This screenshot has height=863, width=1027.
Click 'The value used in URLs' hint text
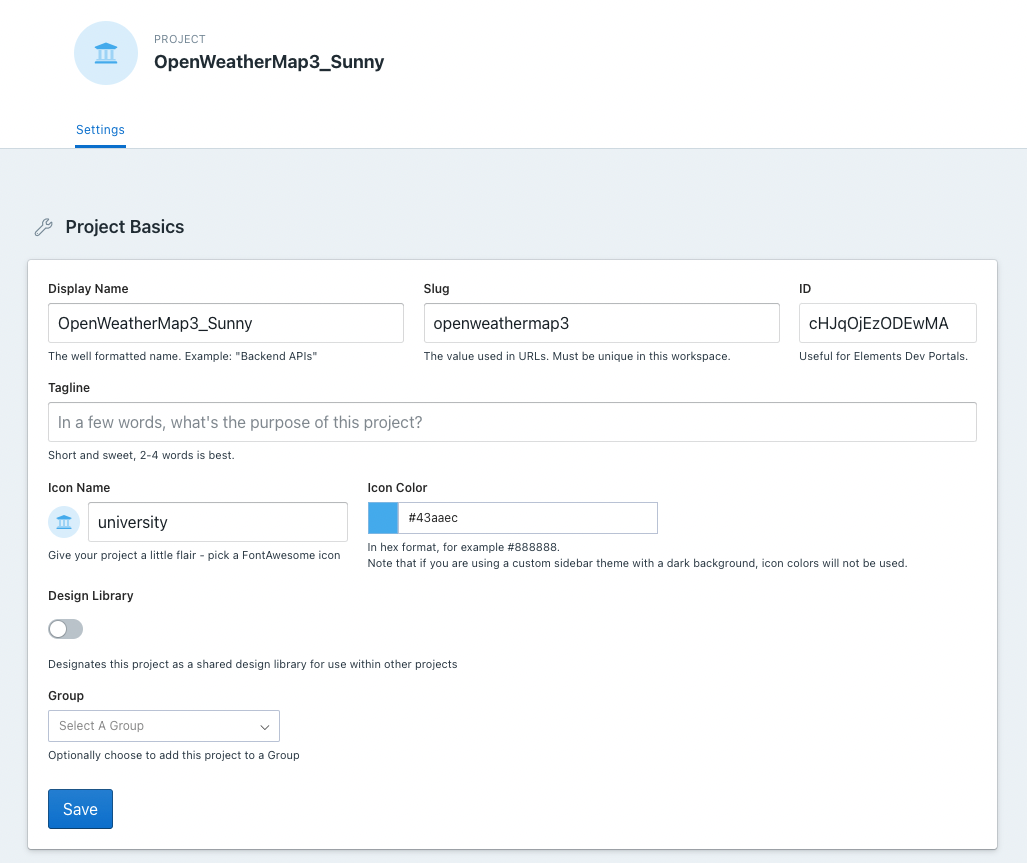[577, 356]
